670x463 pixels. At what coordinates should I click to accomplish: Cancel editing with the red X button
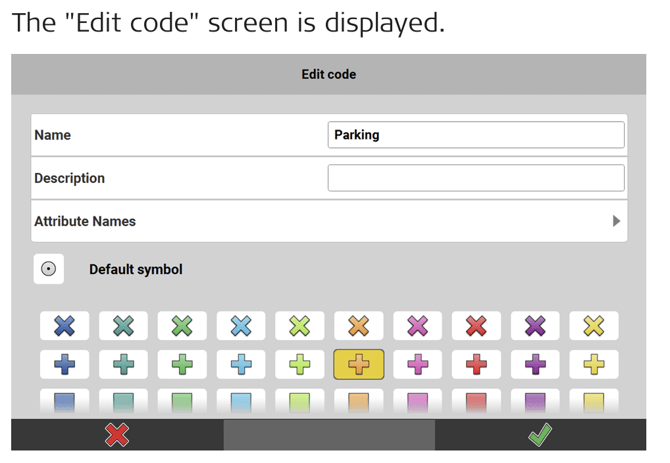[x=117, y=435]
